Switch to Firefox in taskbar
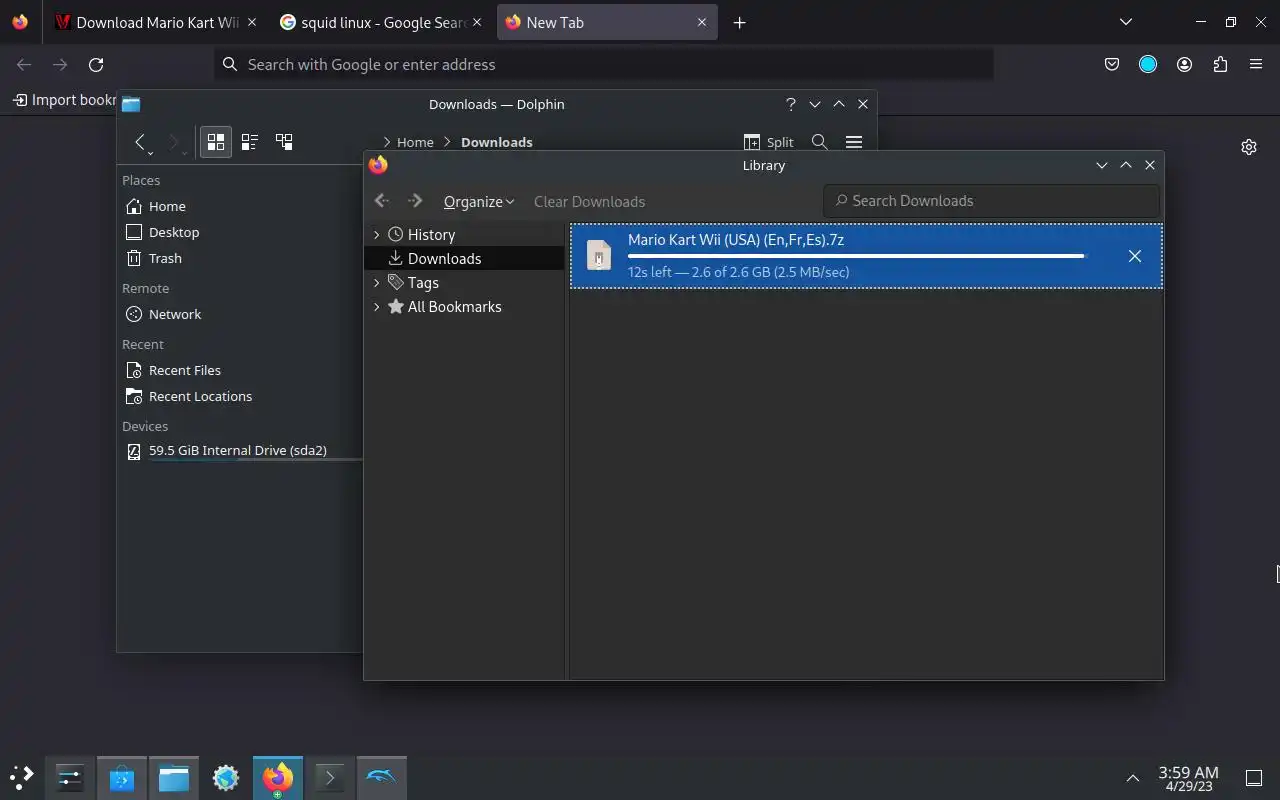Screen dimensions: 1280x800 (x=278, y=777)
